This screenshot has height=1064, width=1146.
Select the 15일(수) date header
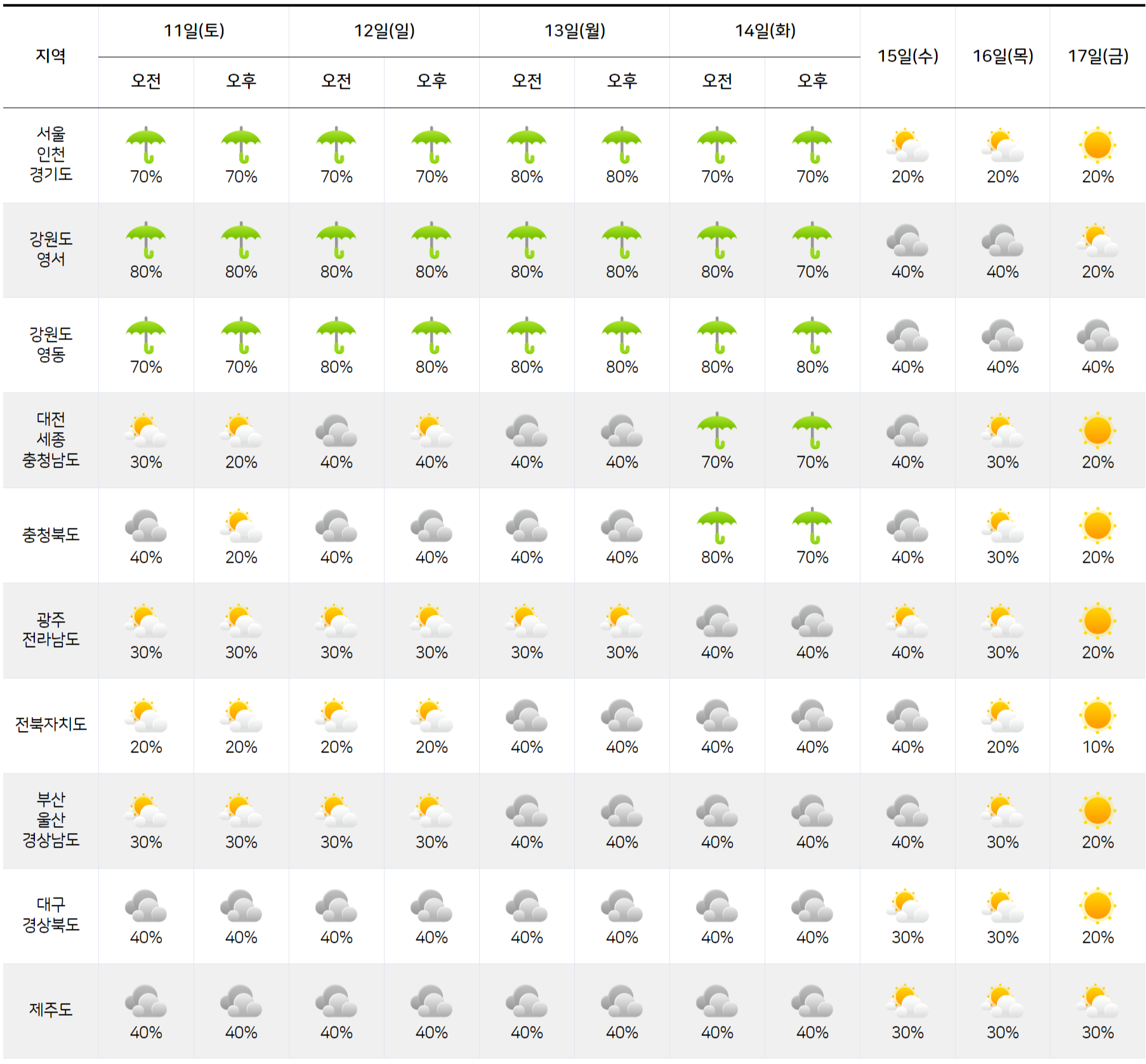(x=907, y=56)
